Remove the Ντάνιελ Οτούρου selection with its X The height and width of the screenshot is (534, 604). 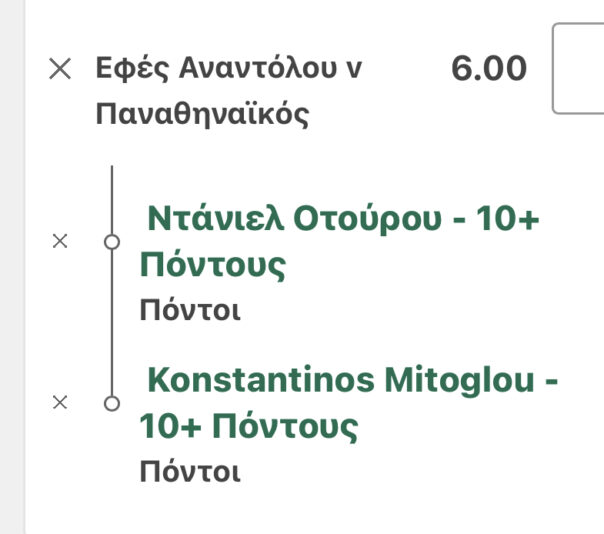pos(59,241)
